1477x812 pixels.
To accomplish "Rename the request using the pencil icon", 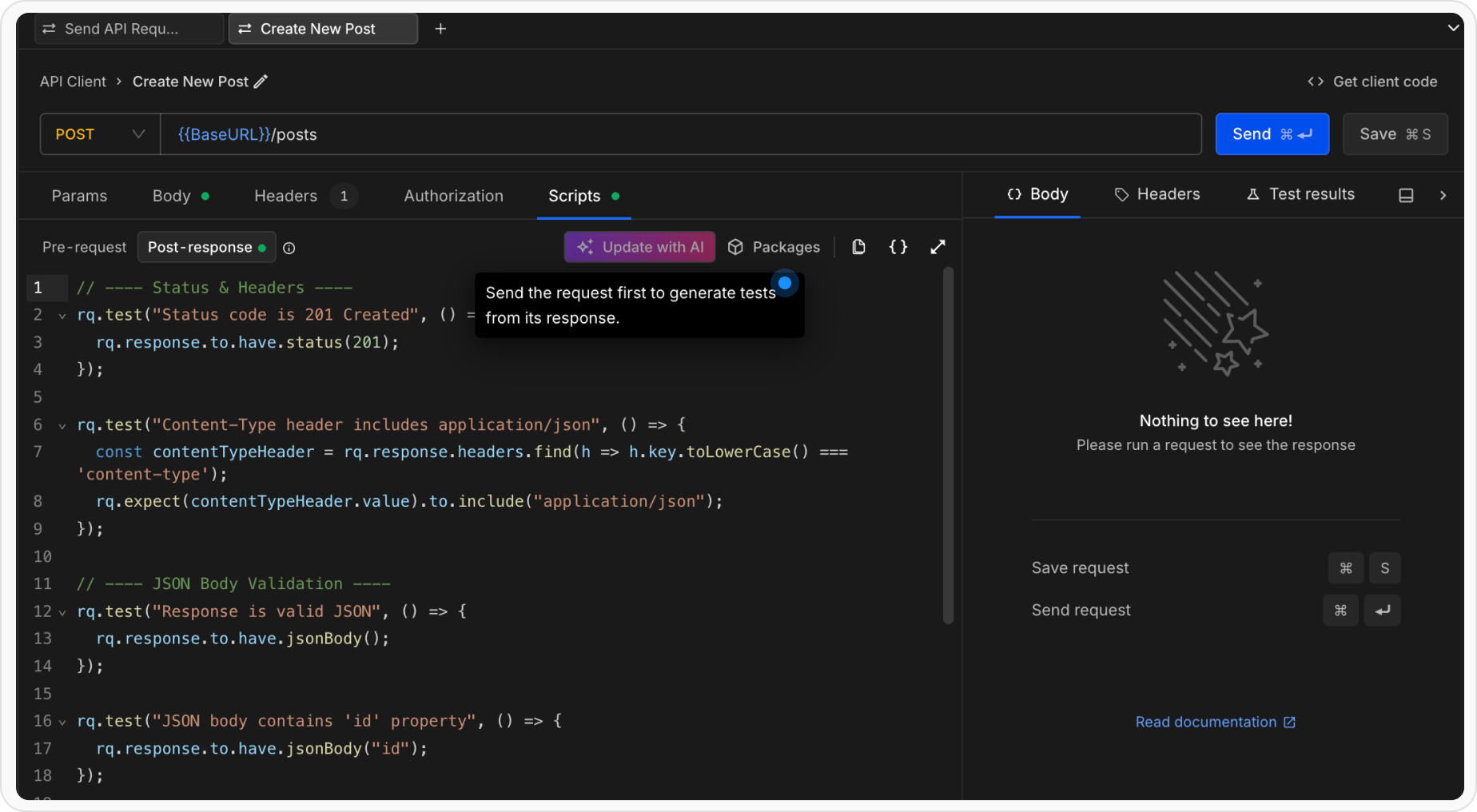I will point(261,81).
